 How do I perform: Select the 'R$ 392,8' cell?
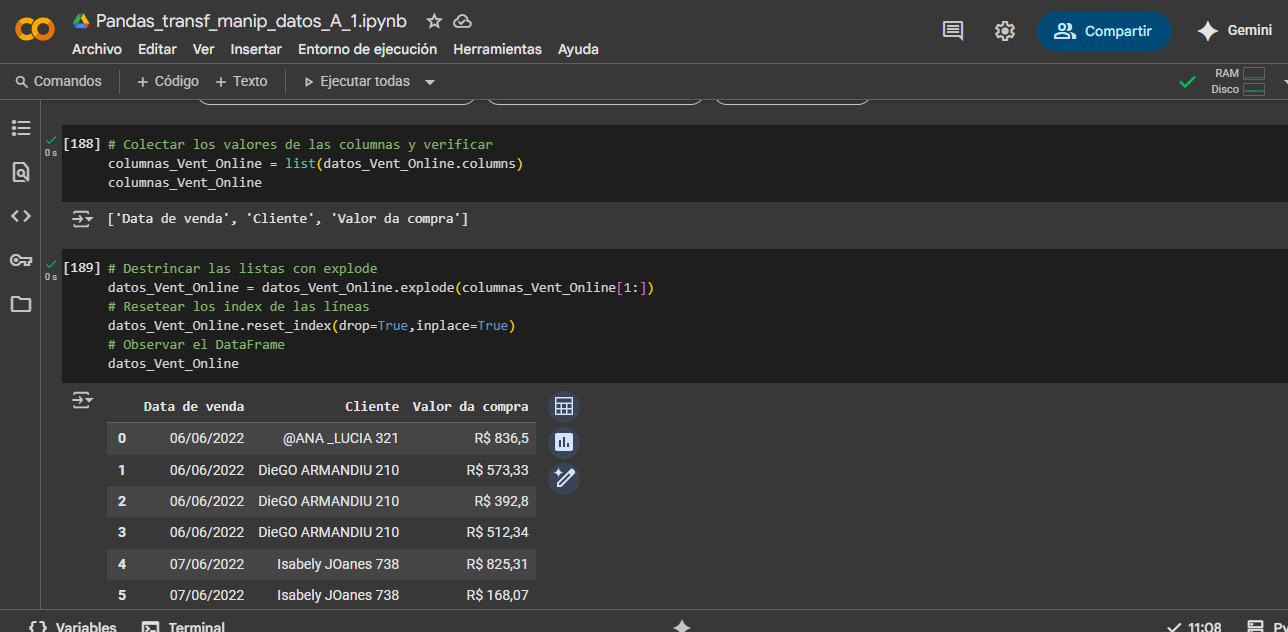[502, 501]
